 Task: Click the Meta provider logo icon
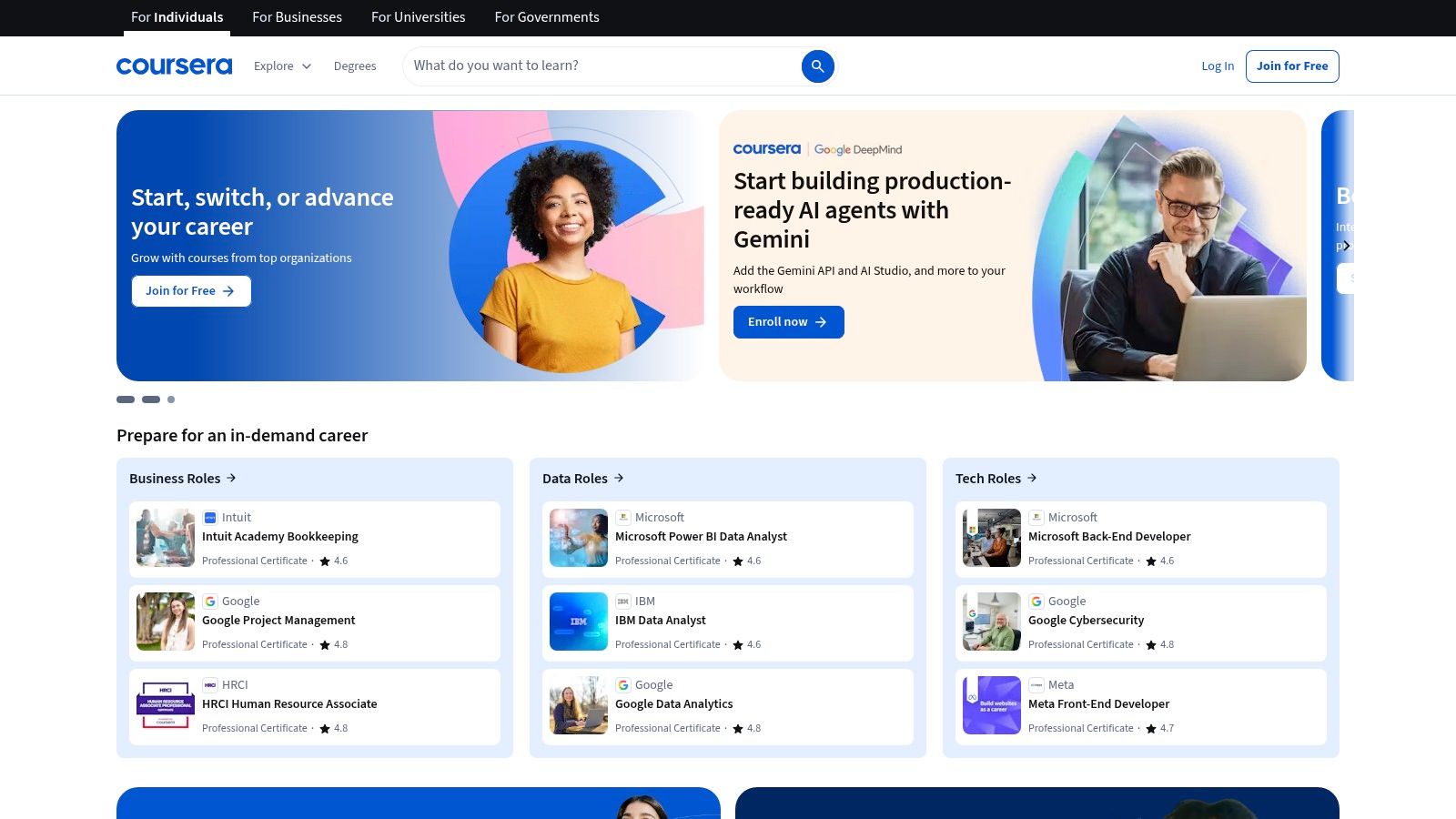point(1036,684)
